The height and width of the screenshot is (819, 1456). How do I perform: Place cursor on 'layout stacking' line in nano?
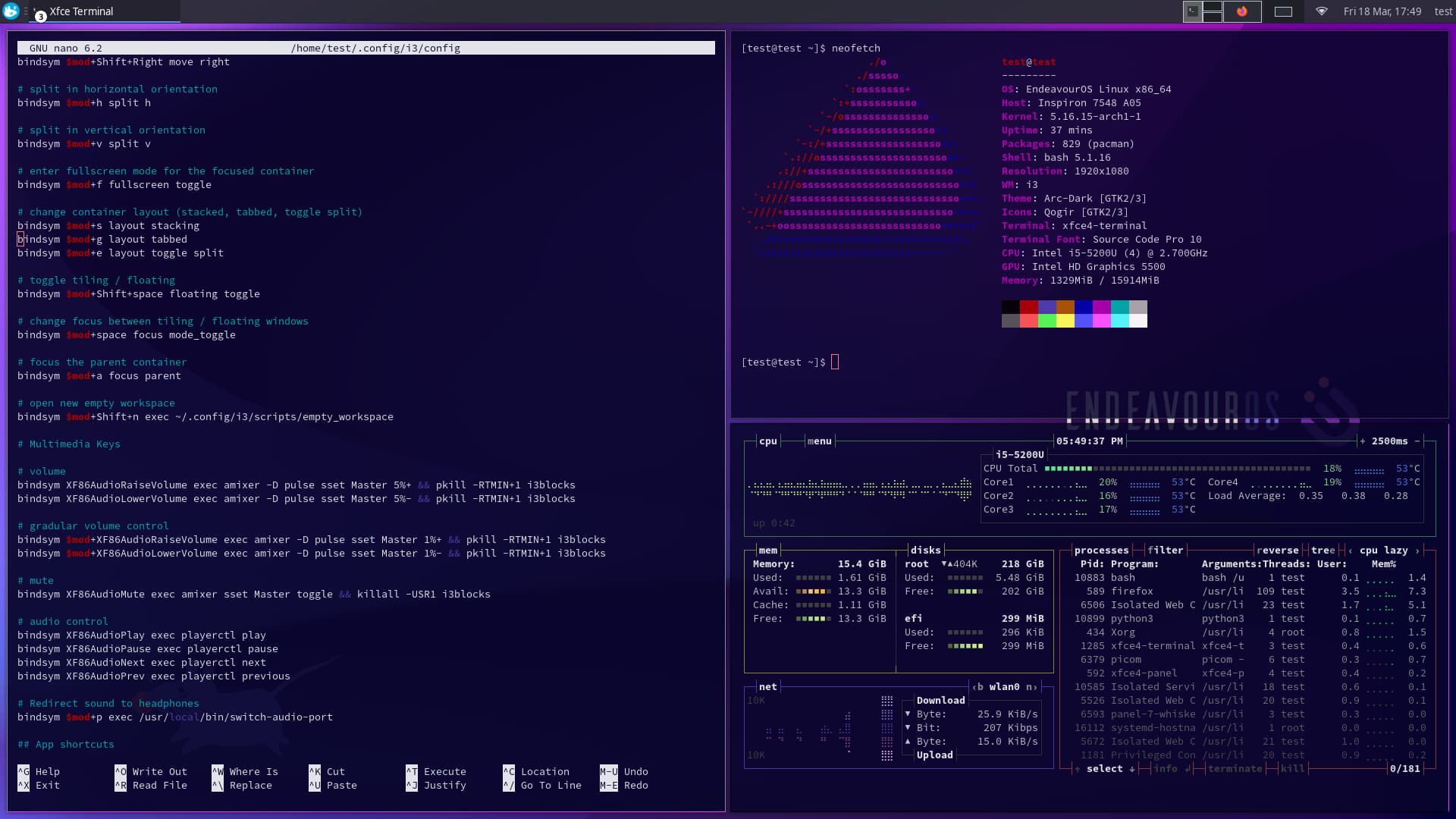tap(108, 226)
